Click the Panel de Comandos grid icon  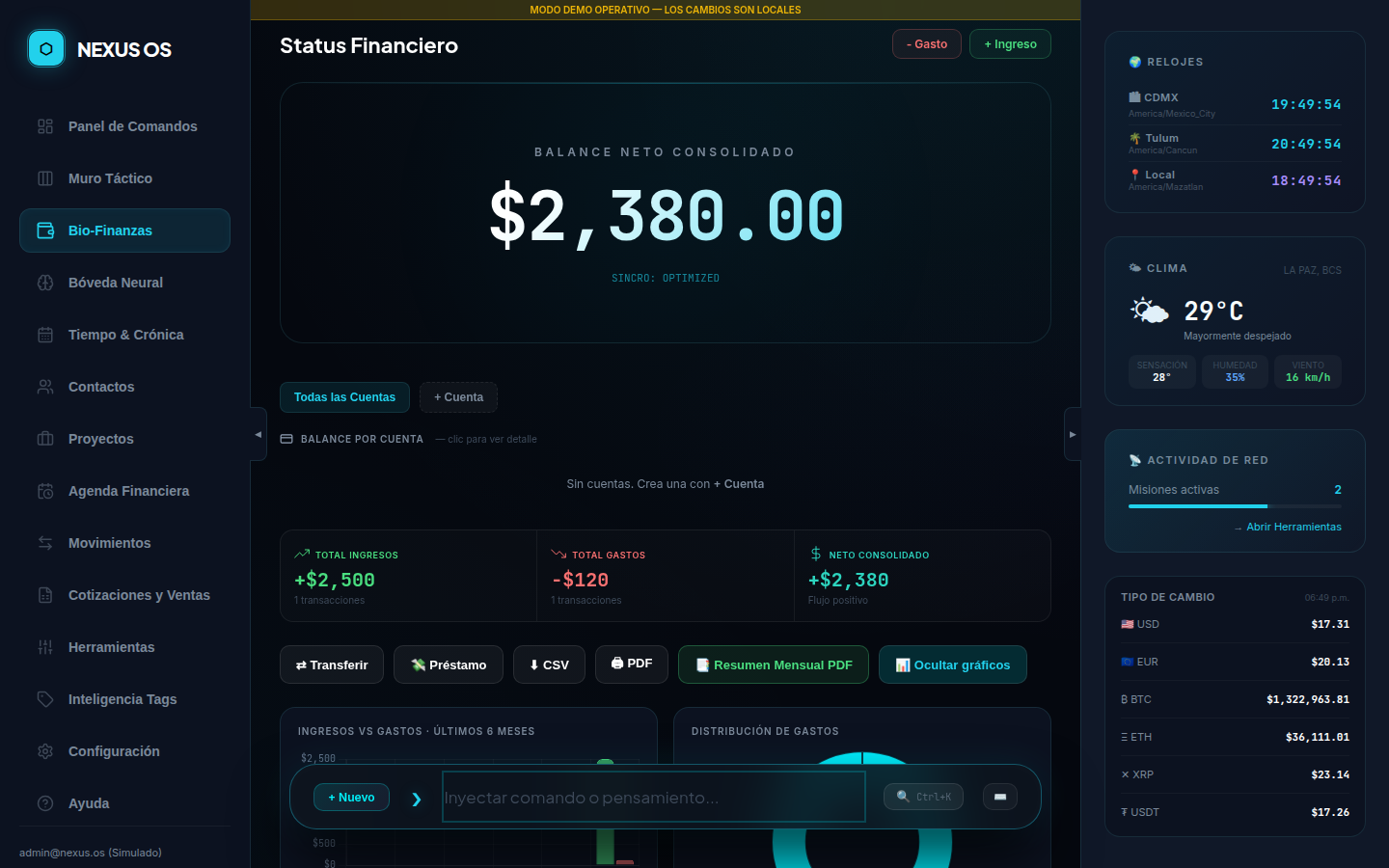(45, 126)
